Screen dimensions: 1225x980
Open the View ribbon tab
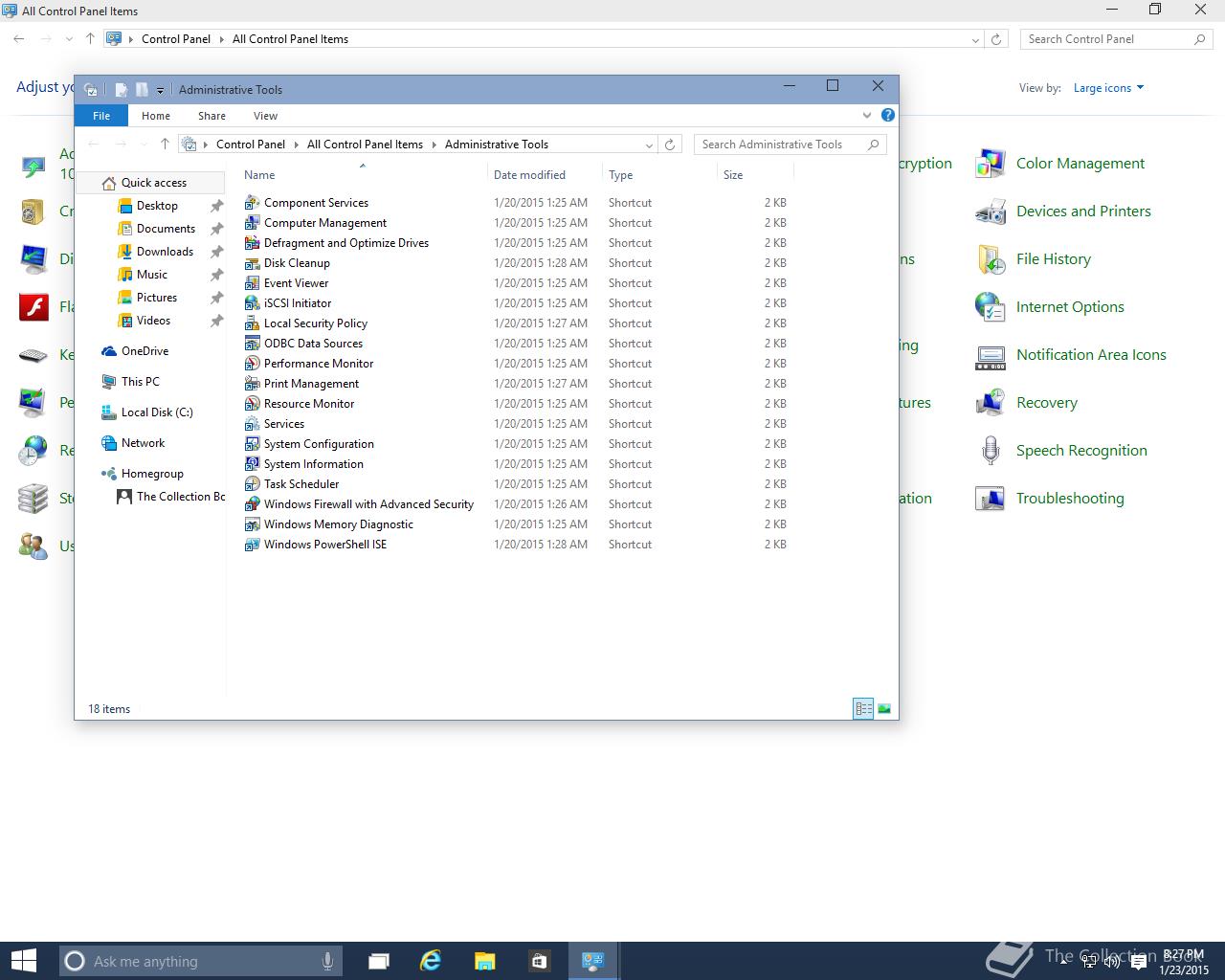point(265,116)
